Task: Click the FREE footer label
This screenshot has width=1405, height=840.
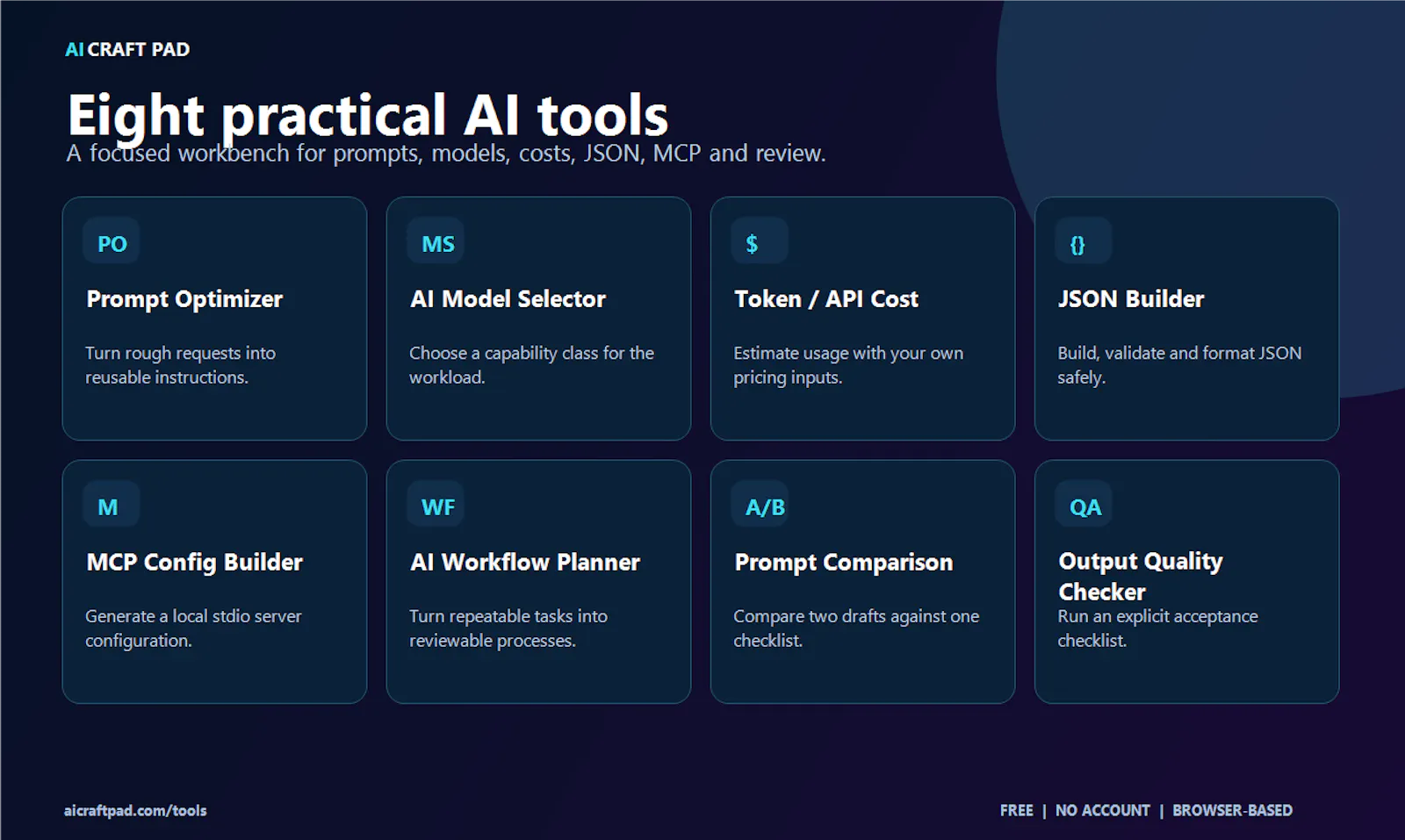Action: (1016, 810)
